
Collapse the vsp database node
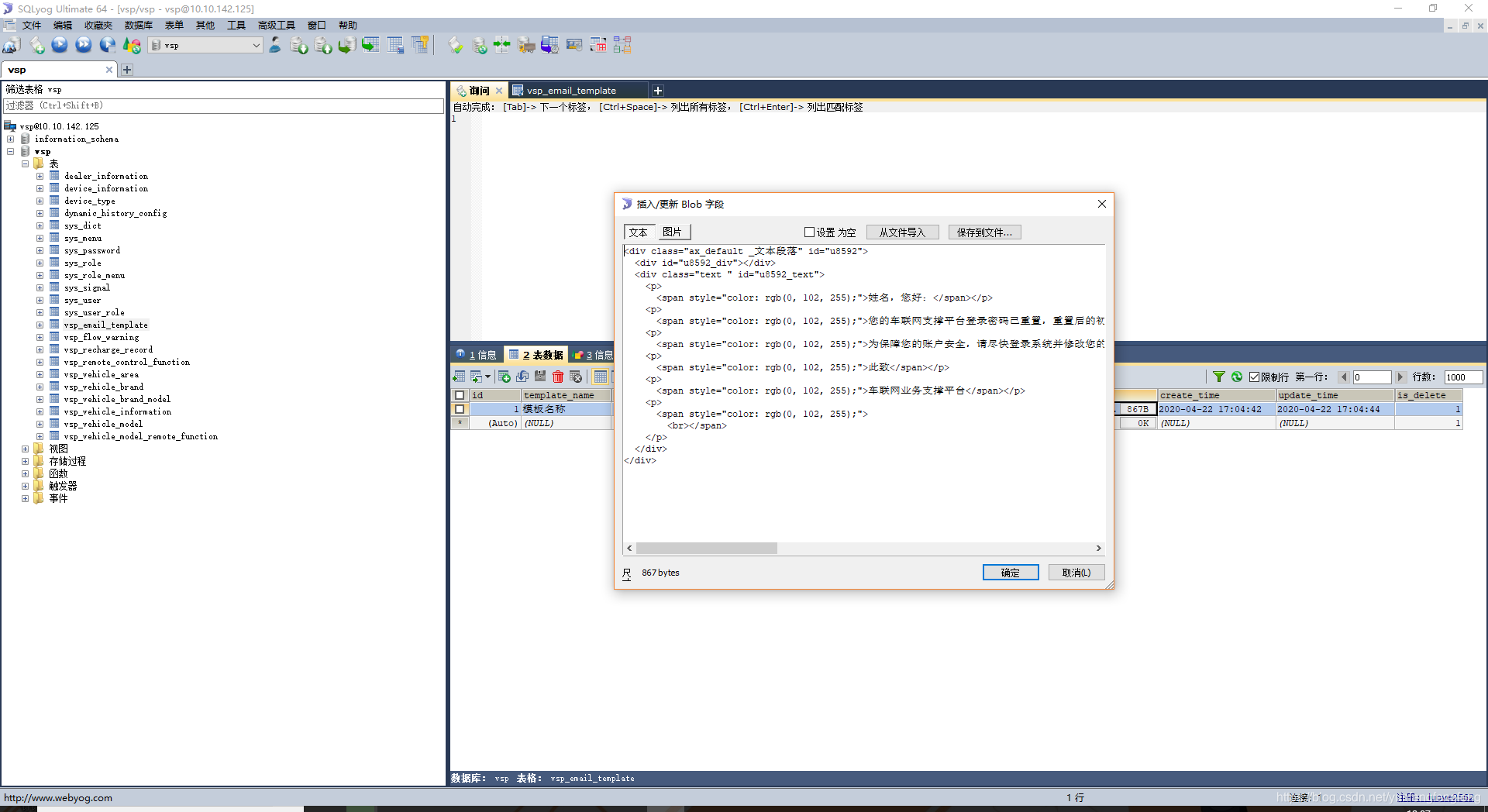[11, 152]
